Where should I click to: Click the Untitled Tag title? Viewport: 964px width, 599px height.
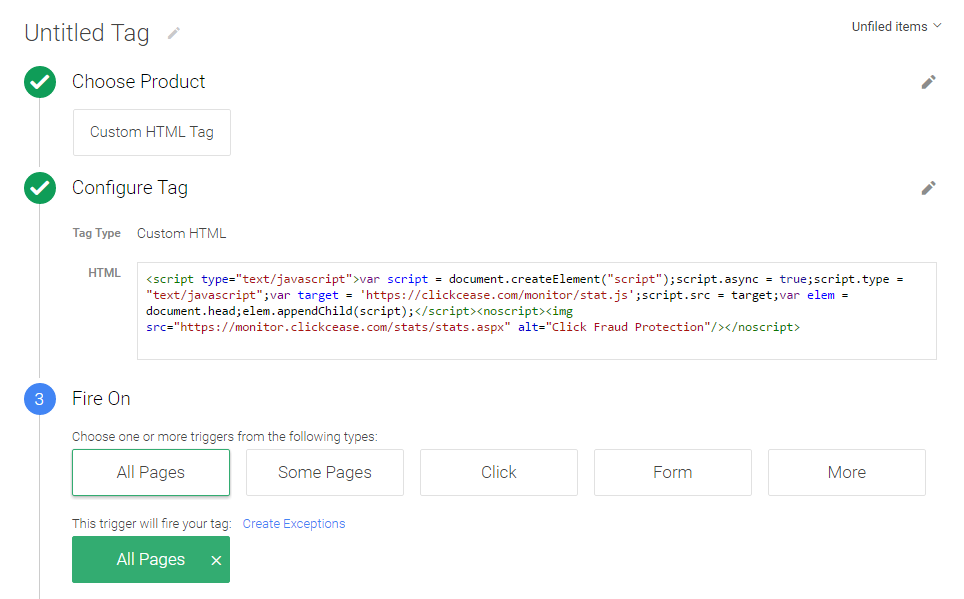[x=87, y=33]
